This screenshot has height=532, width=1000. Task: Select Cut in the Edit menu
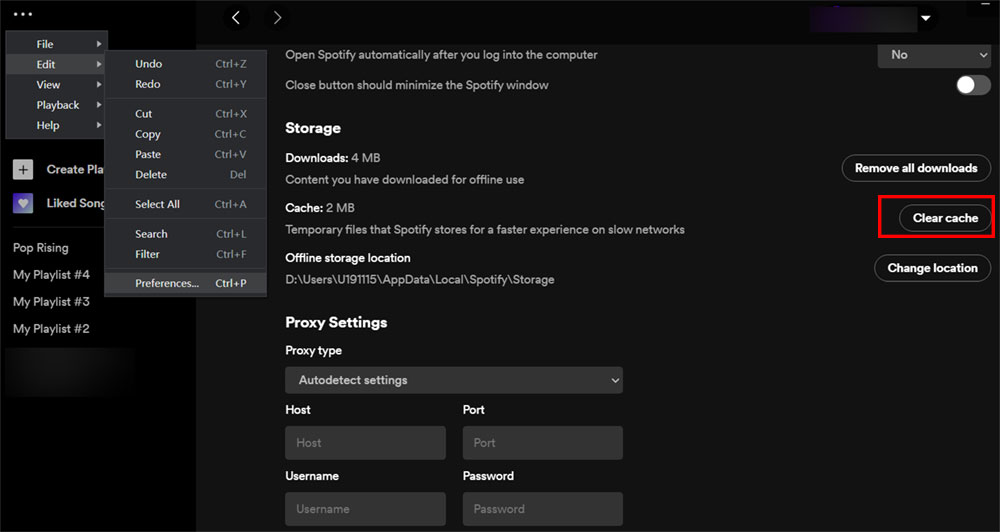tap(186, 114)
